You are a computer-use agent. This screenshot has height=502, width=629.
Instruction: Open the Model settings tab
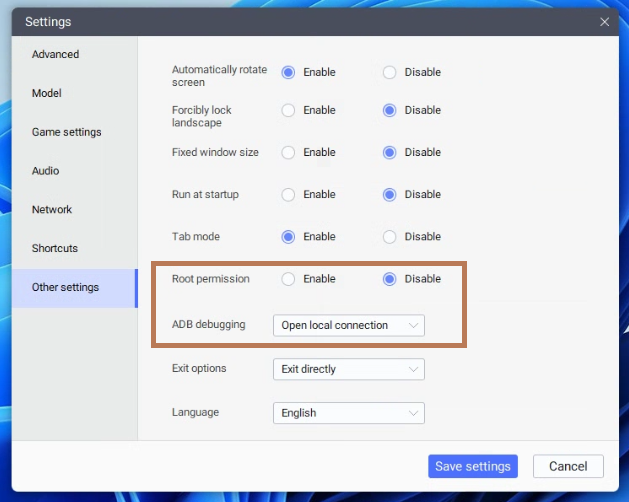(47, 93)
